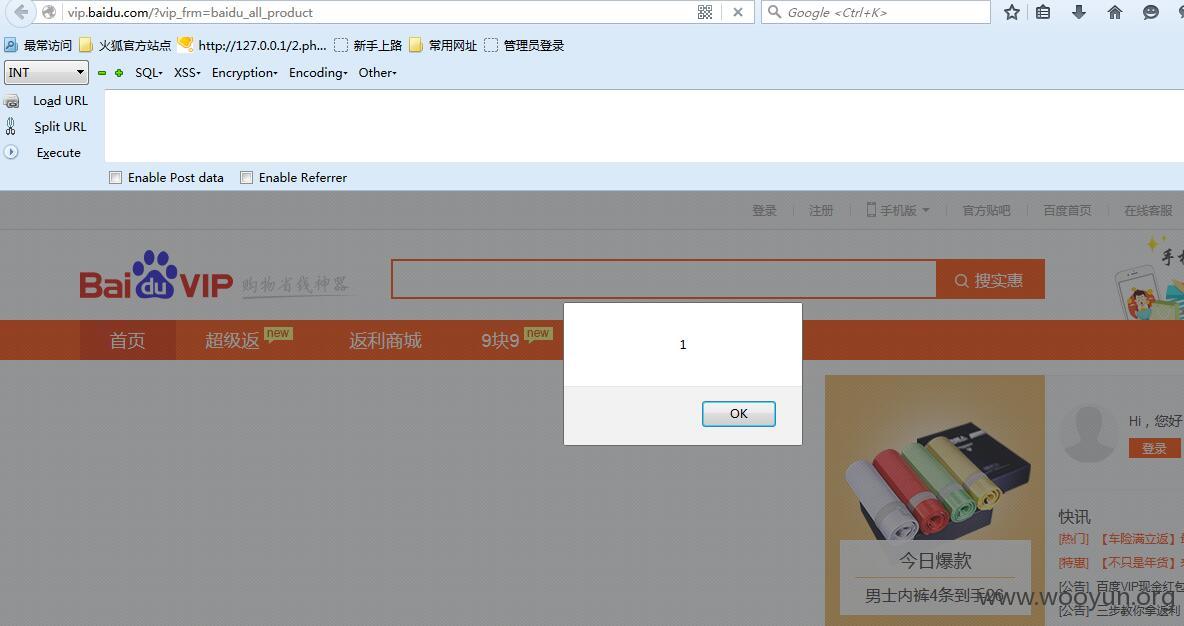Screen dimensions: 1184x626
Task: Click 男士内裤4条 product caption
Action: [x=934, y=595]
